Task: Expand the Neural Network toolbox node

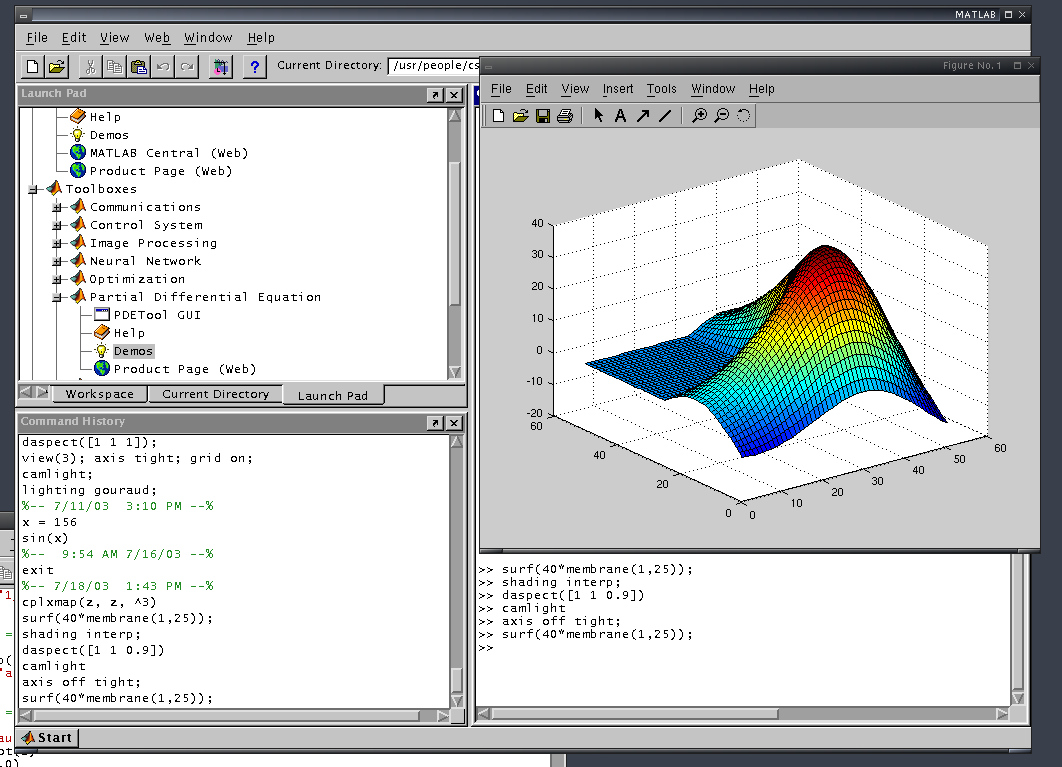Action: (x=57, y=262)
